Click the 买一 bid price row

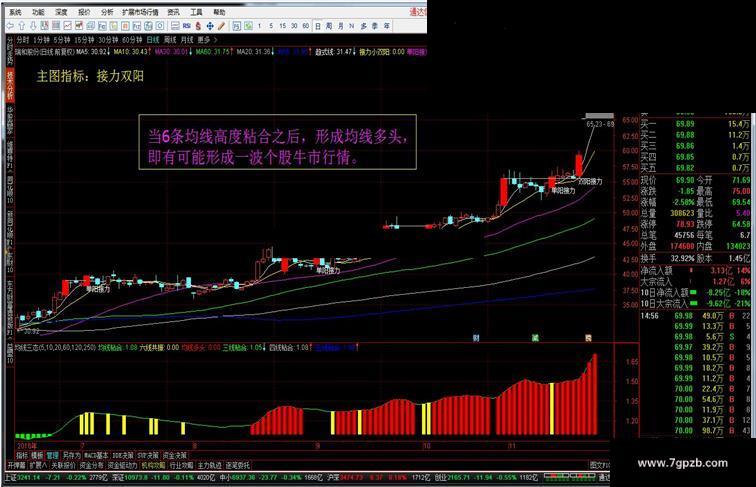pyautogui.click(x=695, y=124)
